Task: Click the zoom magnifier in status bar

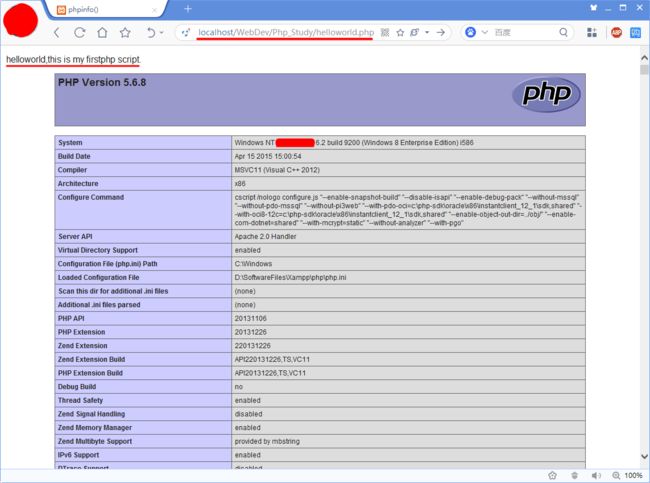Action: tap(616, 475)
